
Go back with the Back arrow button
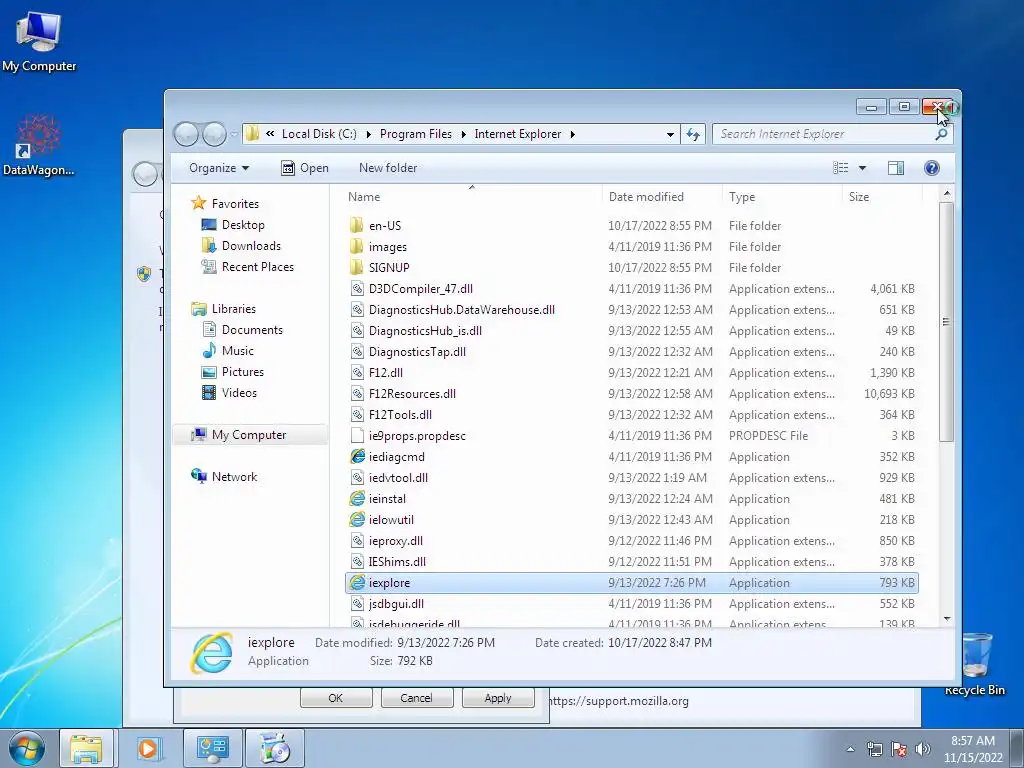pyautogui.click(x=186, y=134)
